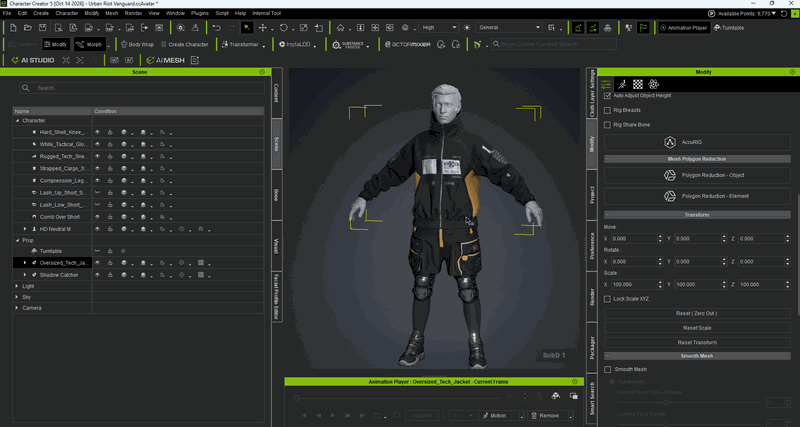Activate the Select object arrow tool
The image size is (800, 427).
click(246, 28)
